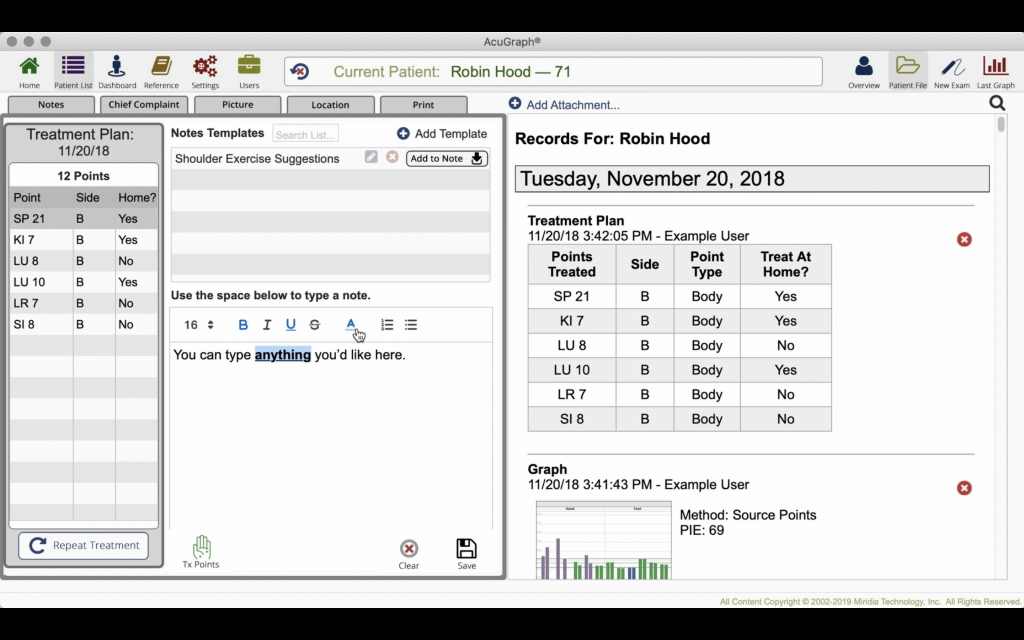Viewport: 1024px width, 640px height.
Task: Insert a bulleted list
Action: tap(411, 325)
